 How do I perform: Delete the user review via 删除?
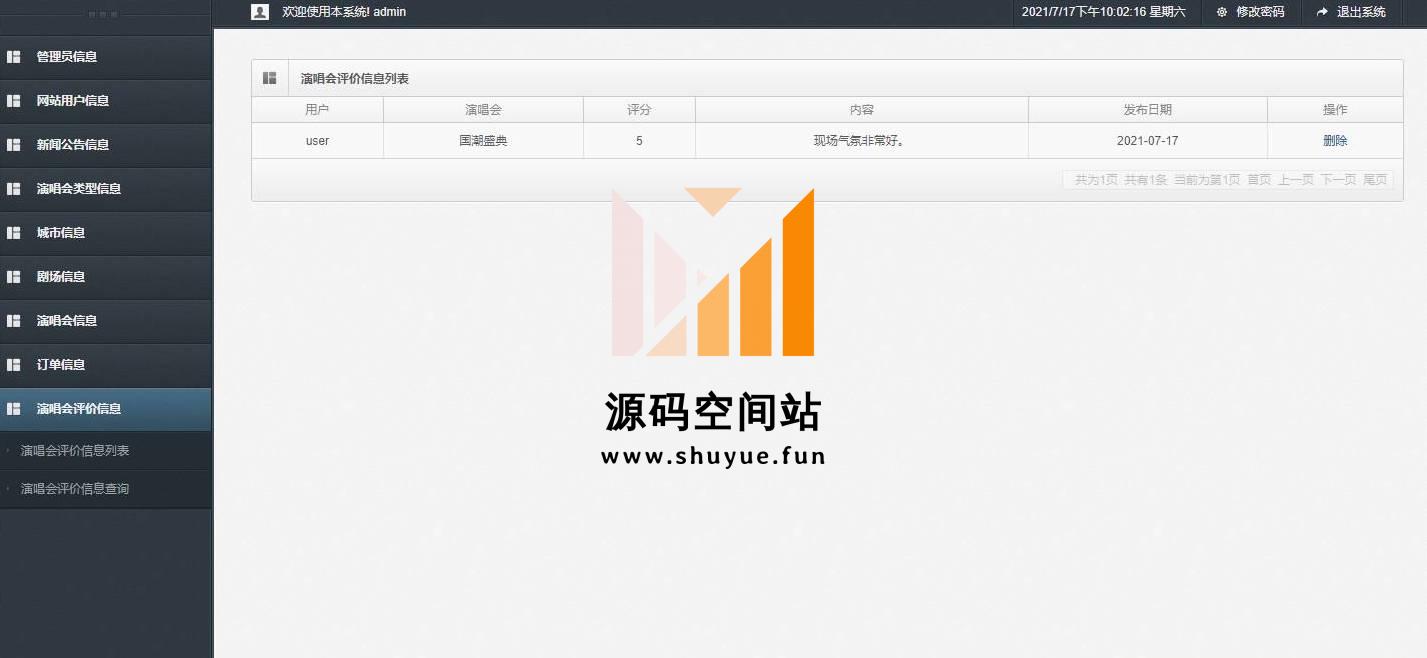click(1335, 141)
